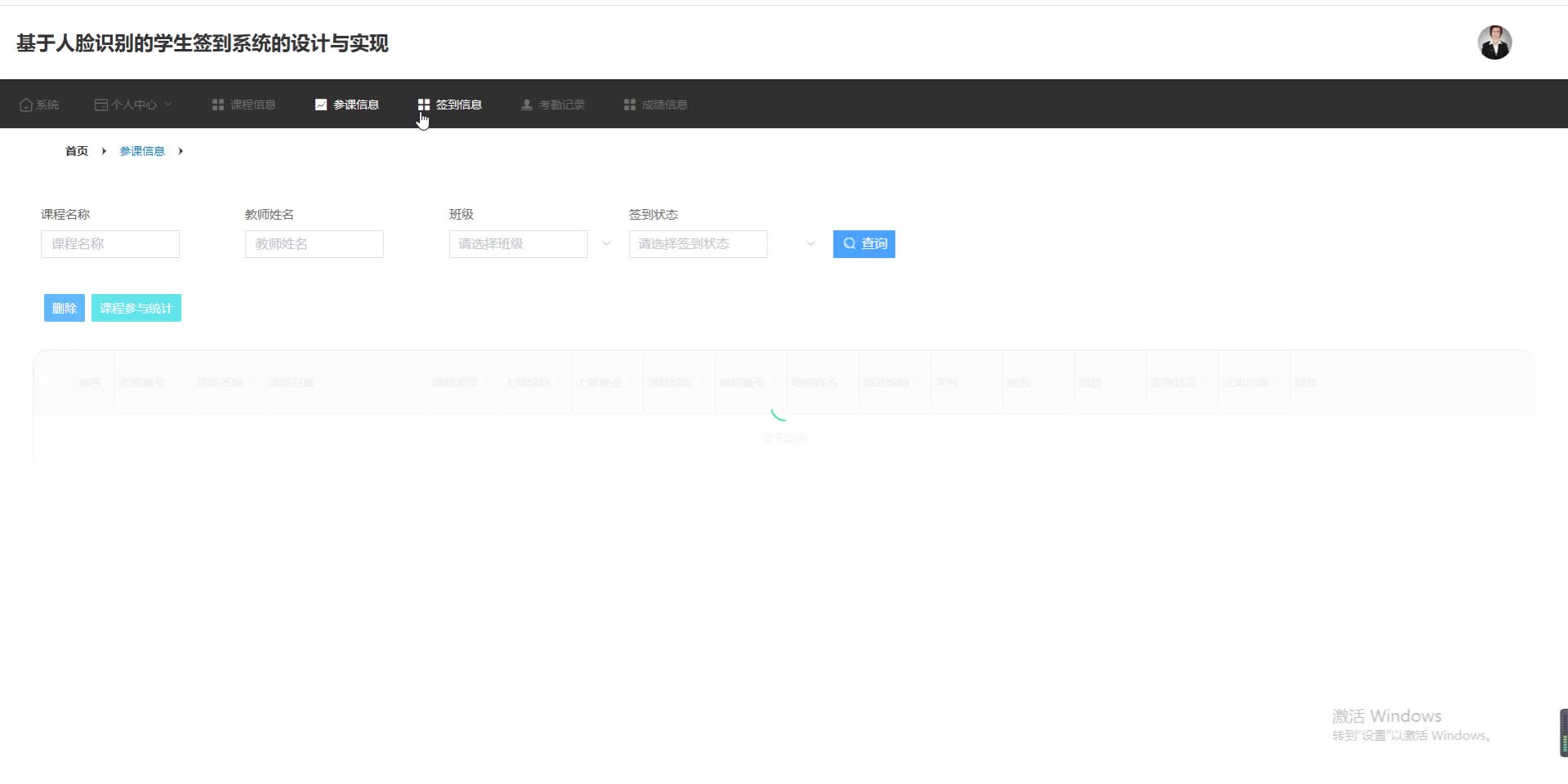This screenshot has height=784, width=1568.
Task: Open the 签到信息 menu item
Action: 450,105
